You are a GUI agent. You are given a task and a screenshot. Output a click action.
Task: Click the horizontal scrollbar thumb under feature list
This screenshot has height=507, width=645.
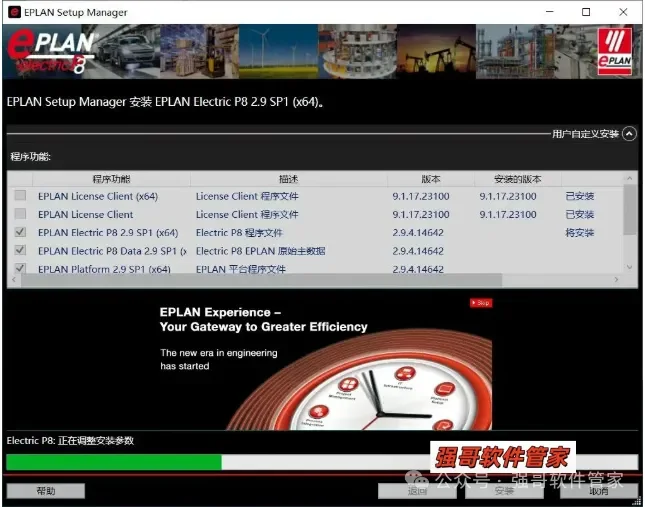tap(261, 280)
